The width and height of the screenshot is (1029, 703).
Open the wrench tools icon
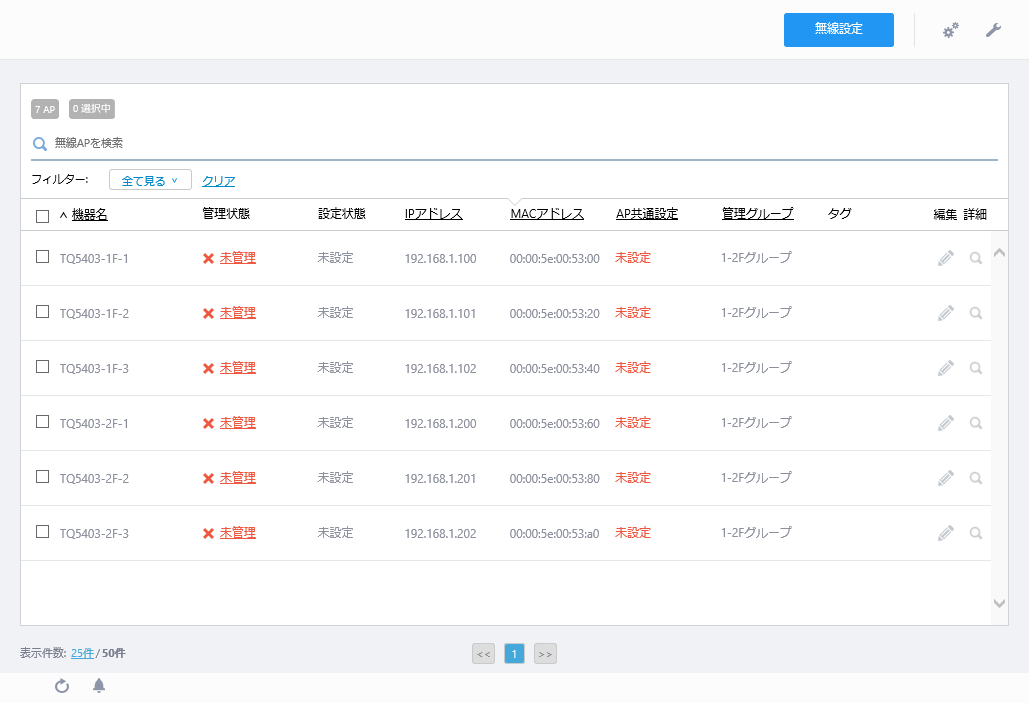click(x=993, y=30)
